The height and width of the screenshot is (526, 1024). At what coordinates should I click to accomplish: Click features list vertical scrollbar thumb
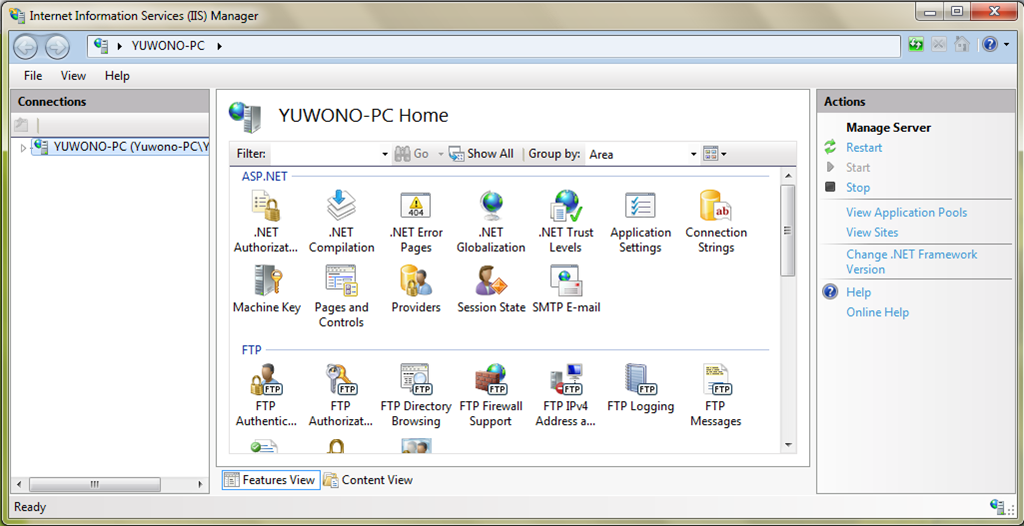point(788,230)
